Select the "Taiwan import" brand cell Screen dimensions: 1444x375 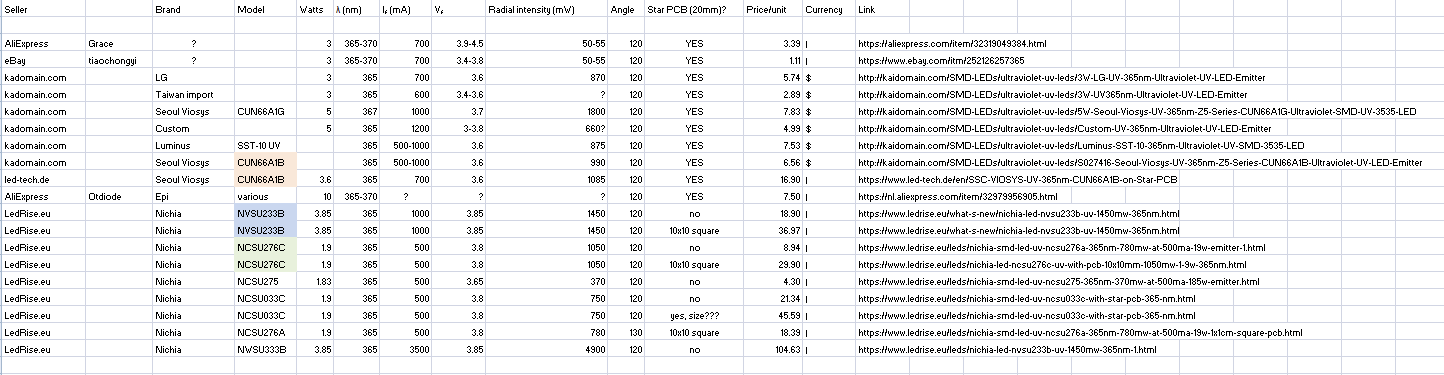193,95
